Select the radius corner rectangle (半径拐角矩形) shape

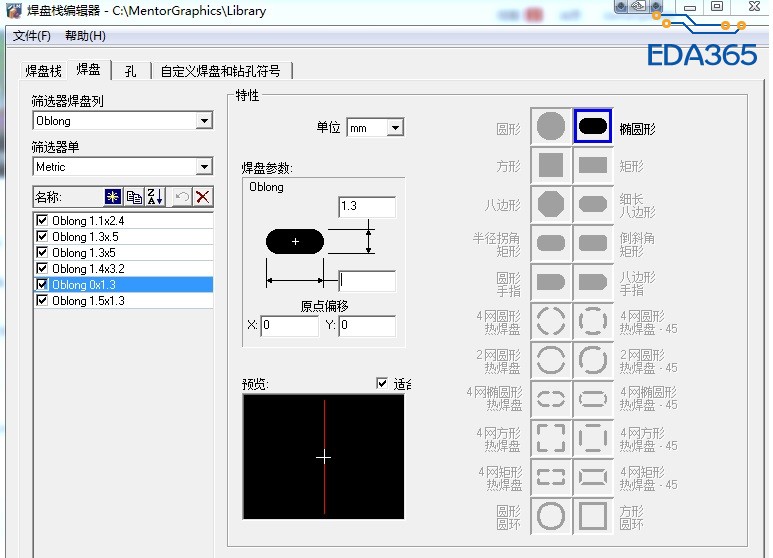551,243
